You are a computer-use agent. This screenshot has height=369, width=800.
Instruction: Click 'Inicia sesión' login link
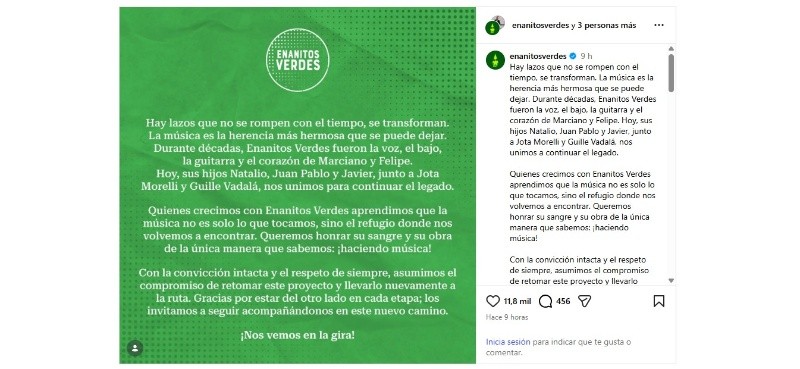click(508, 342)
